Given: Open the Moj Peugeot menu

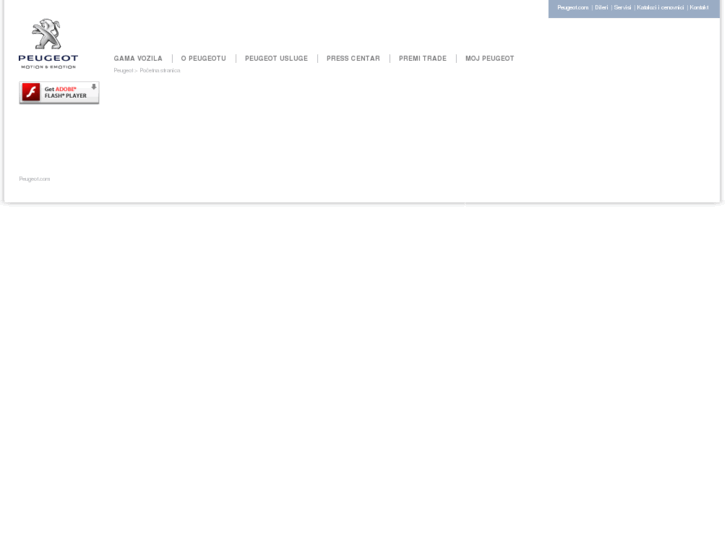Looking at the screenshot, I should click(490, 58).
